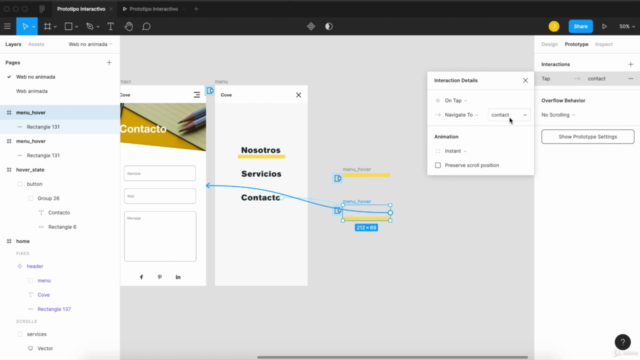Open shape tools dropdown arrow

point(76,27)
